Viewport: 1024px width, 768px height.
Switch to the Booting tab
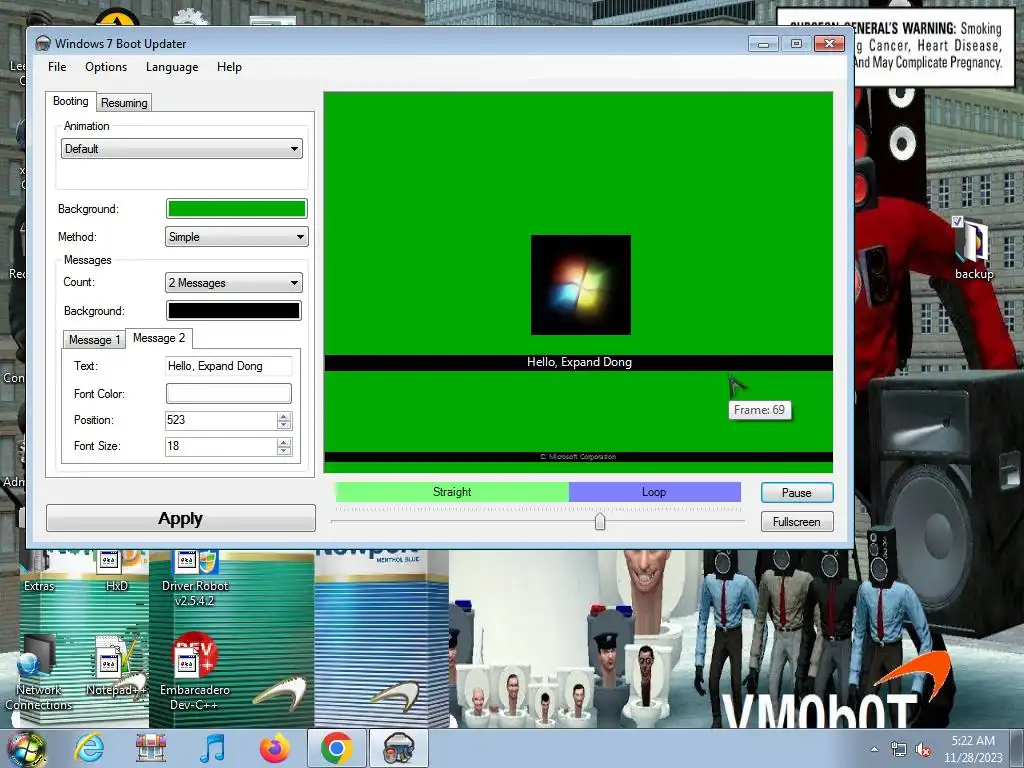pyautogui.click(x=71, y=101)
